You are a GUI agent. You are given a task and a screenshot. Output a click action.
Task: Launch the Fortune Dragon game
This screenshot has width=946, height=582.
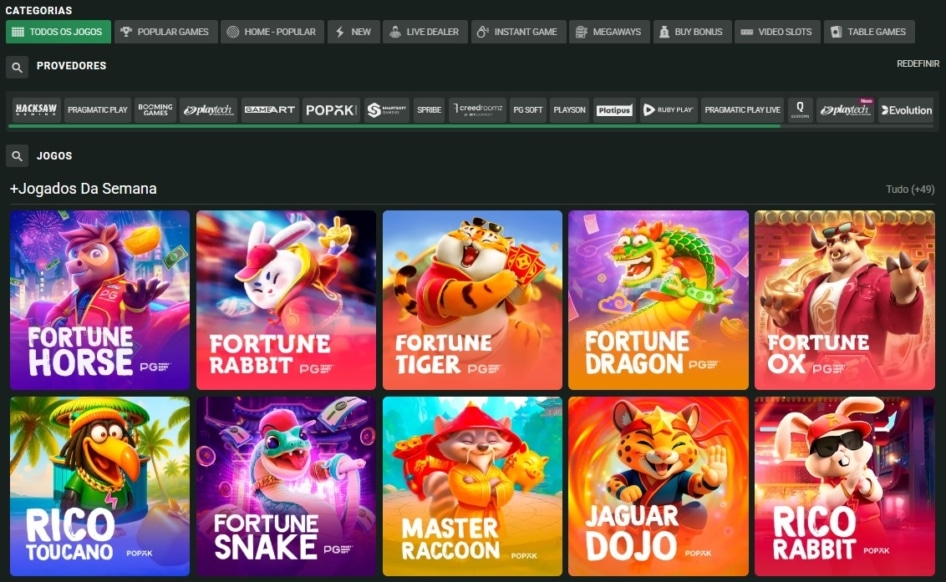pyautogui.click(x=658, y=300)
